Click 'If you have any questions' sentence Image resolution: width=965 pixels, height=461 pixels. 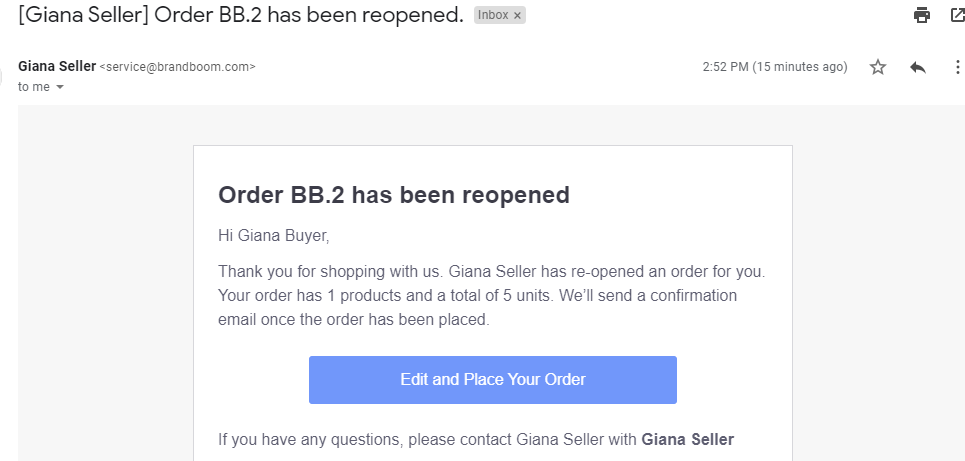point(476,439)
